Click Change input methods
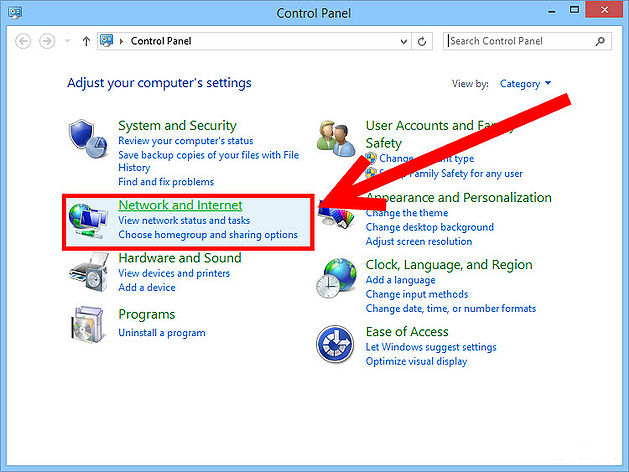 [417, 294]
